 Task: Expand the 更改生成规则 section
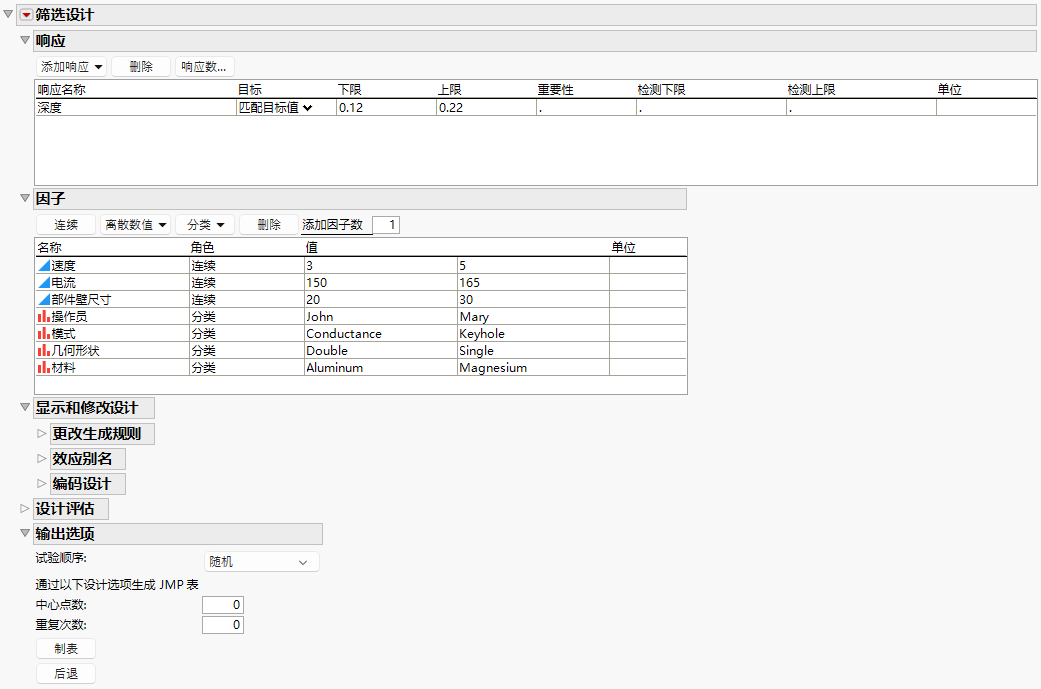coord(42,433)
